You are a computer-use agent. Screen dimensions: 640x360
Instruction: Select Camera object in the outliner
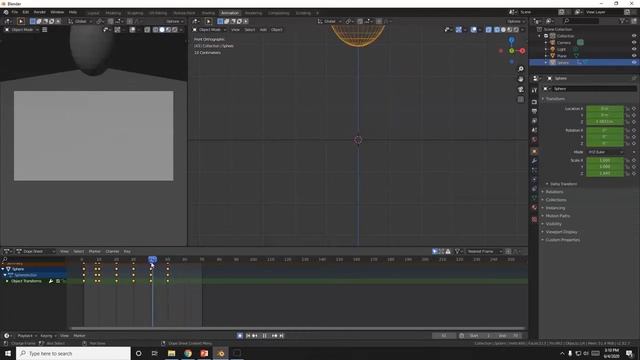pyautogui.click(x=564, y=42)
